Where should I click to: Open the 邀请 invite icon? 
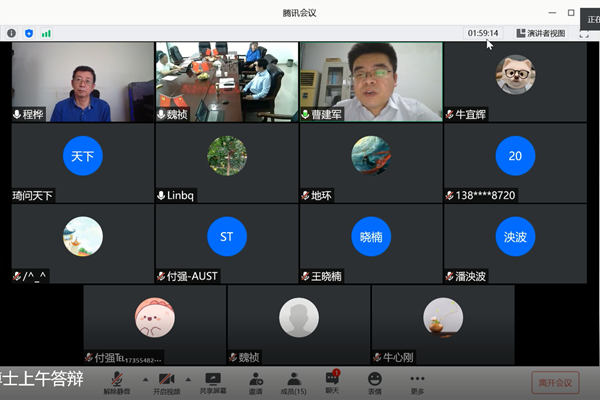256,382
